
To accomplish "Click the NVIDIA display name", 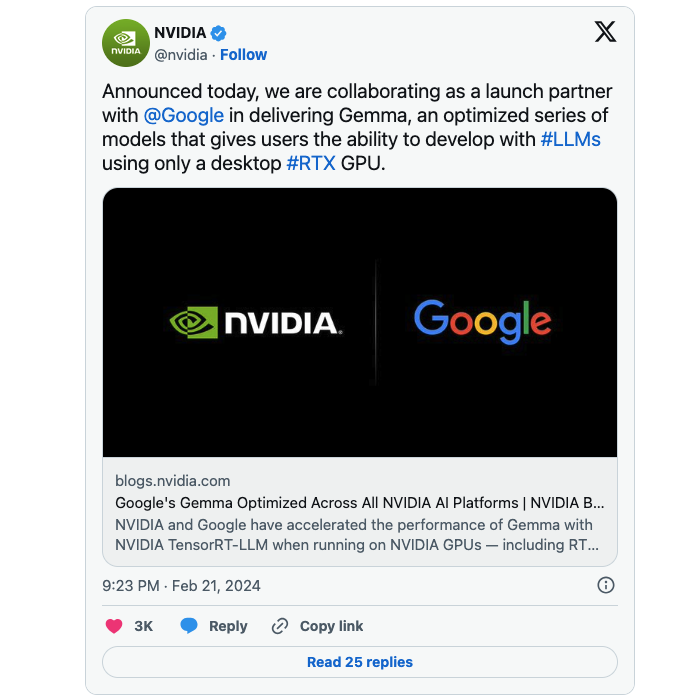I will point(180,33).
